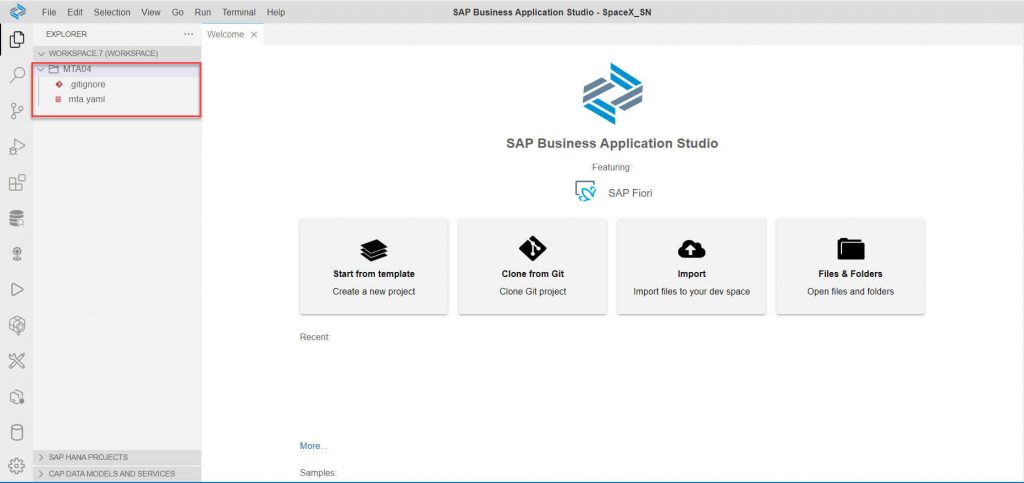Click the black folder Files & Folders icon
Viewport: 1024px width, 483px height.
pos(850,249)
